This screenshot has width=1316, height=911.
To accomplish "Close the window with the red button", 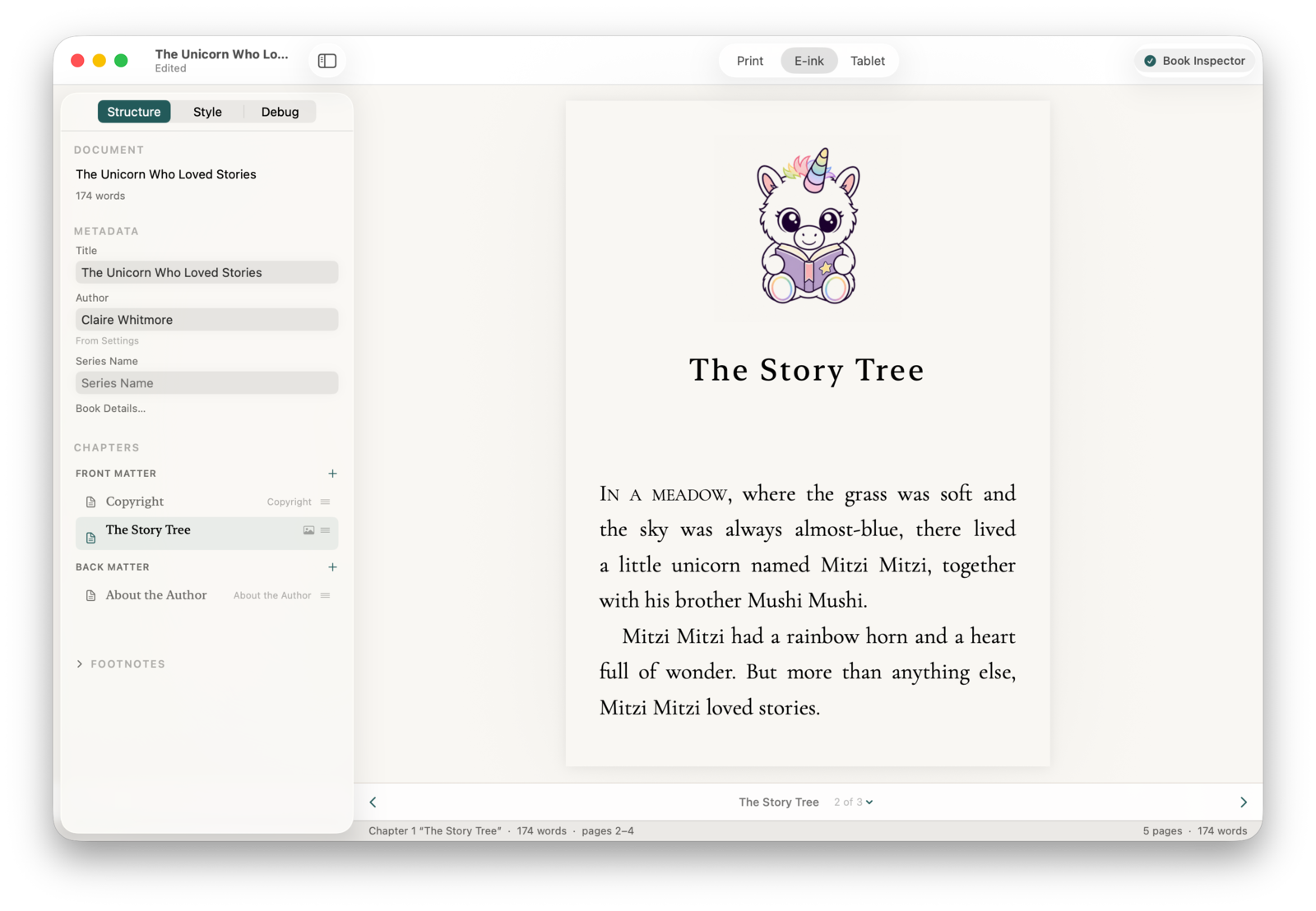I will [77, 61].
